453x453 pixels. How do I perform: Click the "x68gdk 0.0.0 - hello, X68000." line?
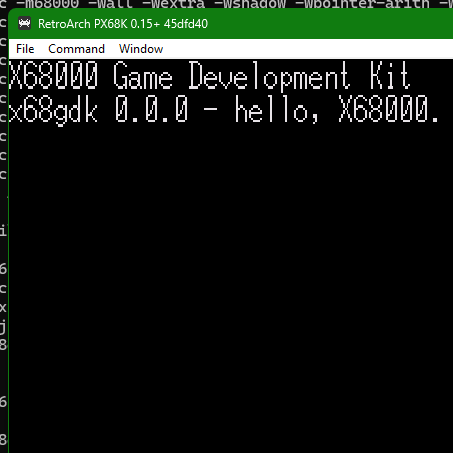click(224, 110)
